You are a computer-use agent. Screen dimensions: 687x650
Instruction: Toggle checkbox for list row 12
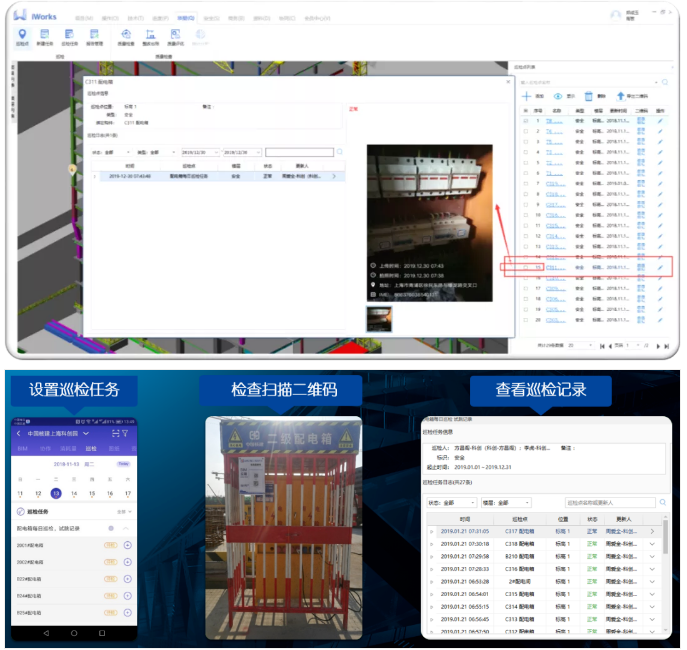[526, 236]
